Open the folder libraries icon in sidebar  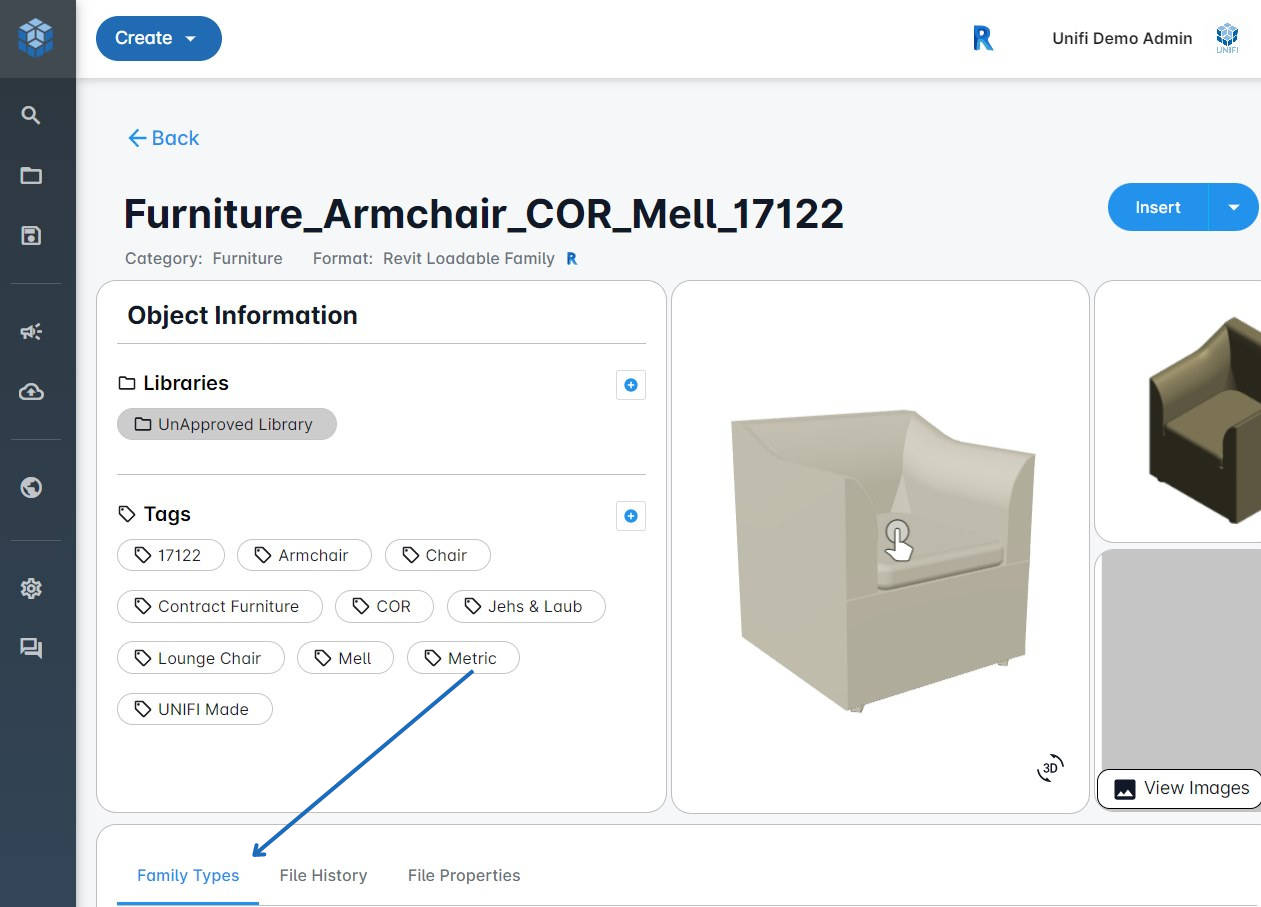pyautogui.click(x=31, y=176)
